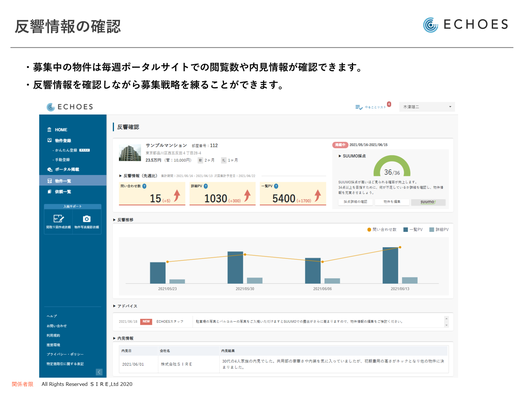Click the red up arrow next to 5400
This screenshot has height=393, width=524.
[317, 195]
